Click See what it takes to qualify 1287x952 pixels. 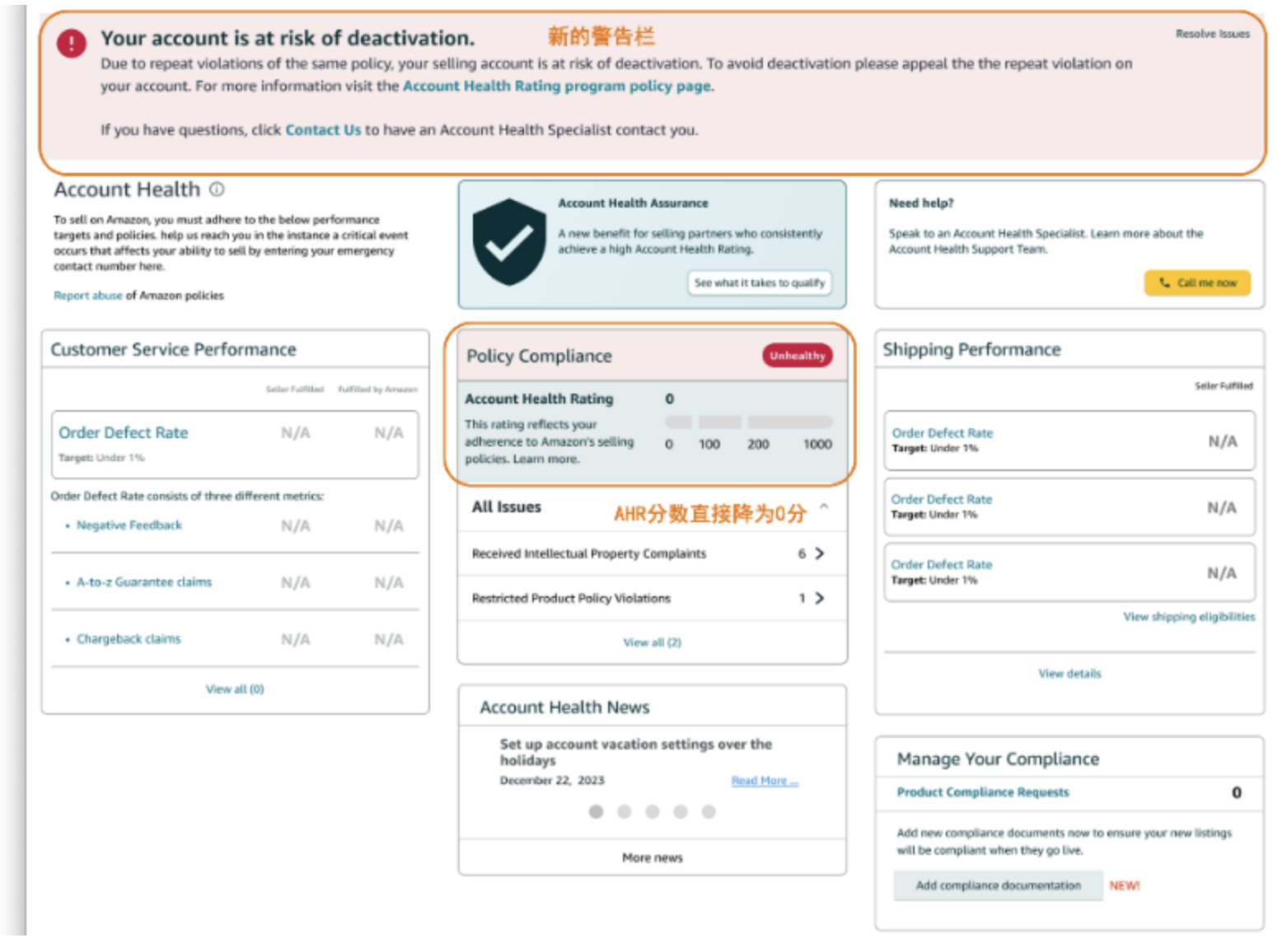[x=759, y=282]
